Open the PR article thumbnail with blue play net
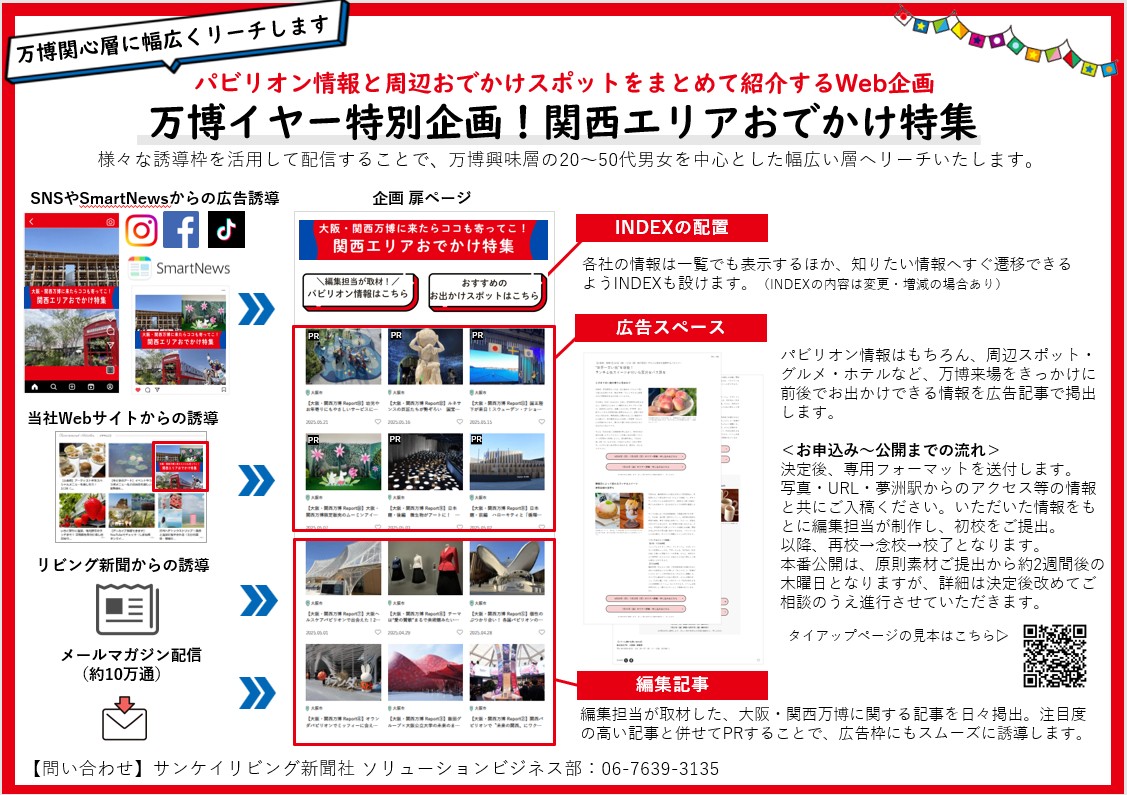The image size is (1127, 795). pyautogui.click(x=344, y=357)
